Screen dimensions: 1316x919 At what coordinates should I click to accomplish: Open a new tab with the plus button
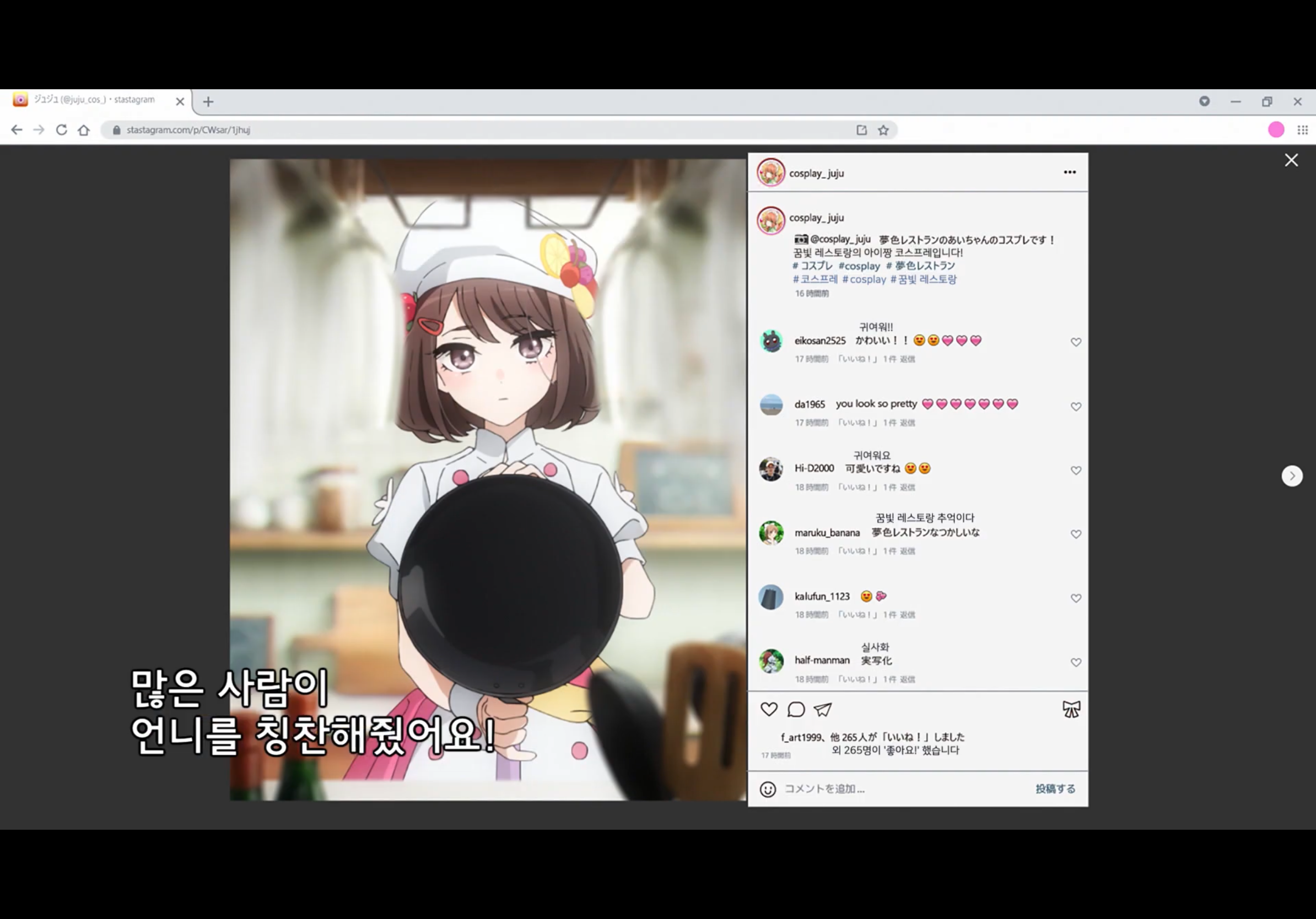pos(208,102)
